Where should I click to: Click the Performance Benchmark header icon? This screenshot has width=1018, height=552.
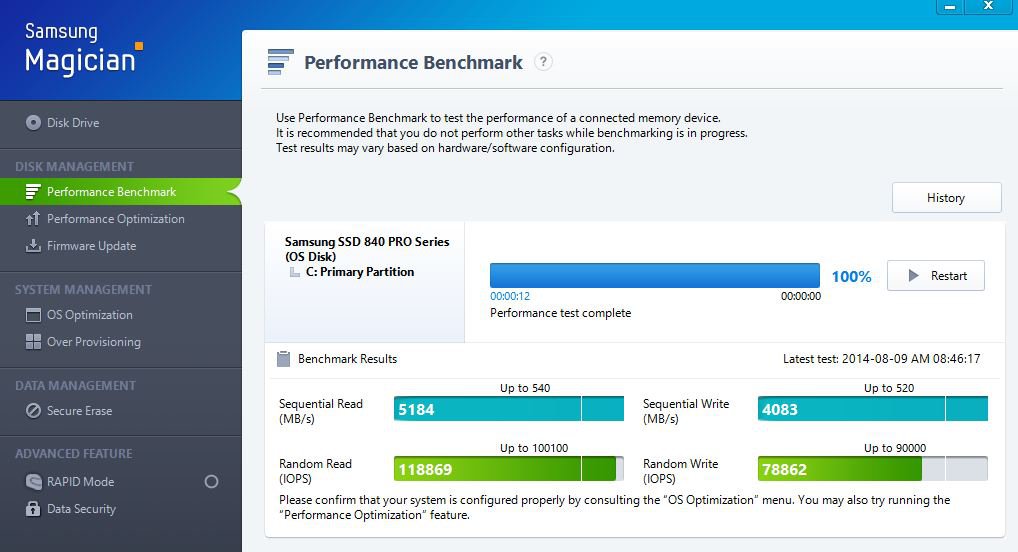280,62
